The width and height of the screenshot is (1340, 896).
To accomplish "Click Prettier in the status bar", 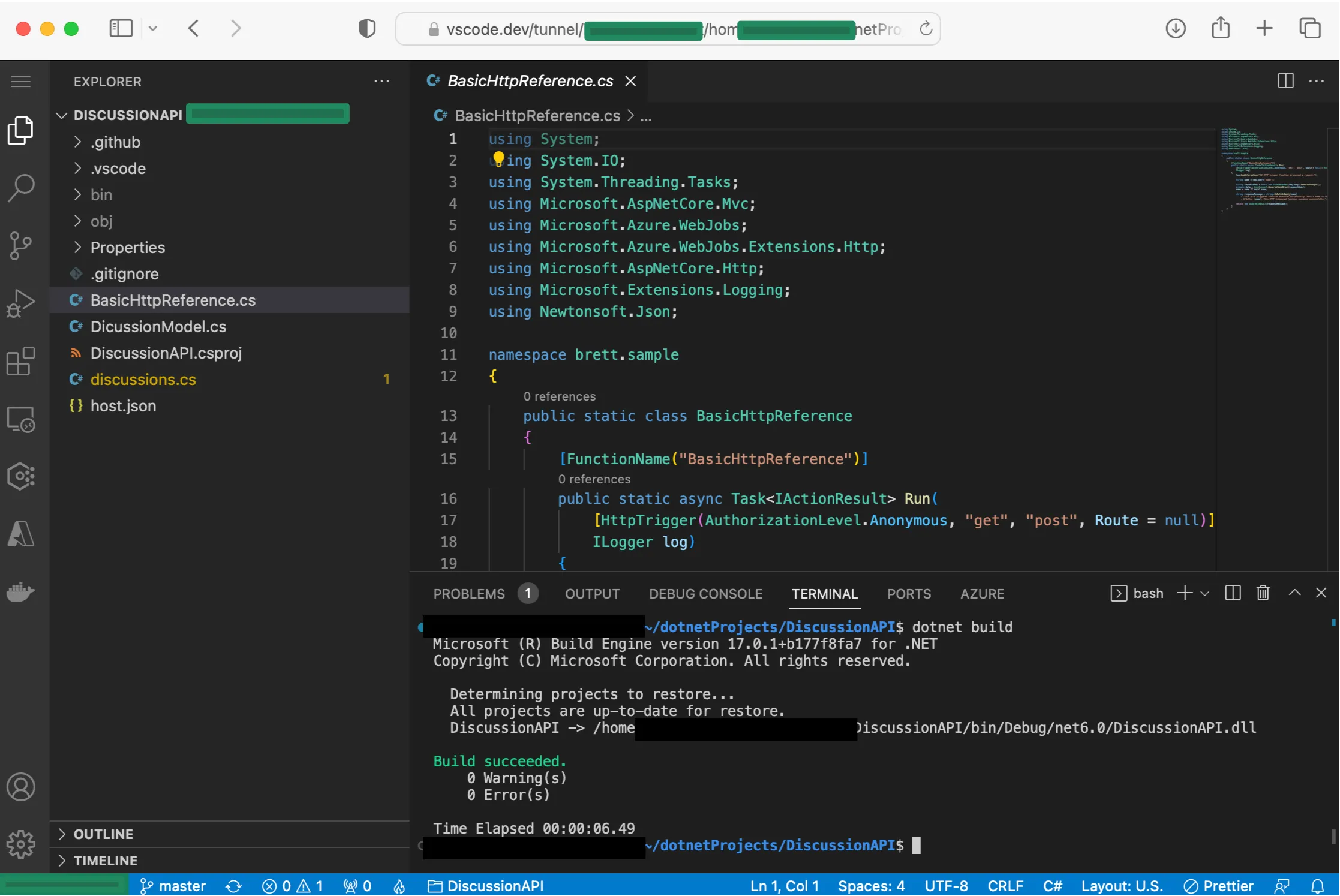I will pyautogui.click(x=1219, y=886).
